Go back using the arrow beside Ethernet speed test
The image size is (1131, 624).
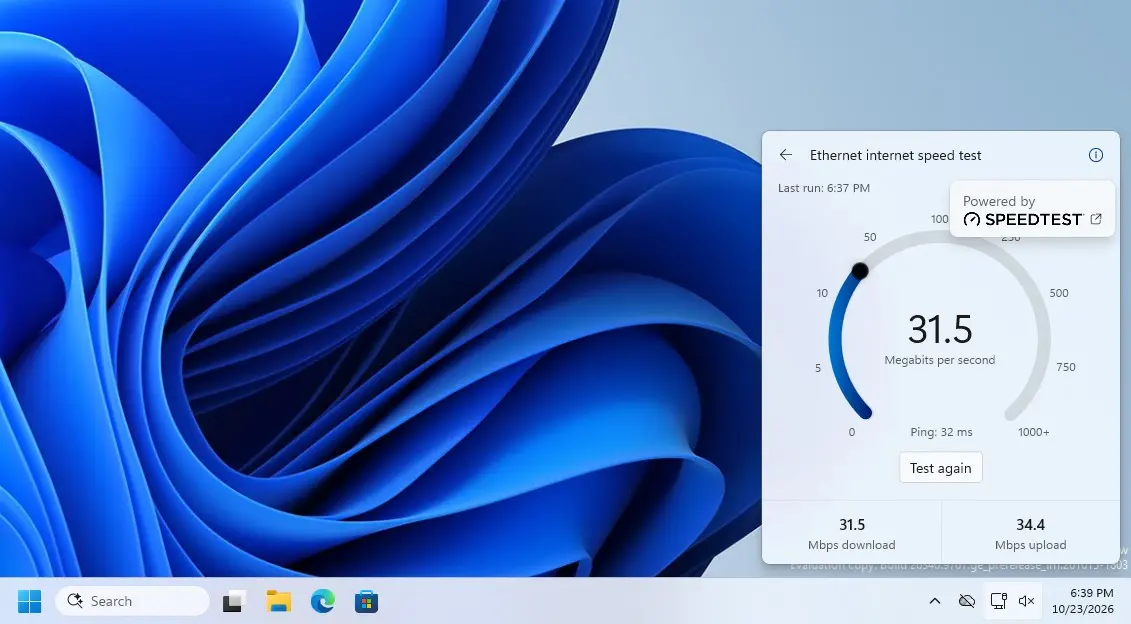[x=785, y=155]
